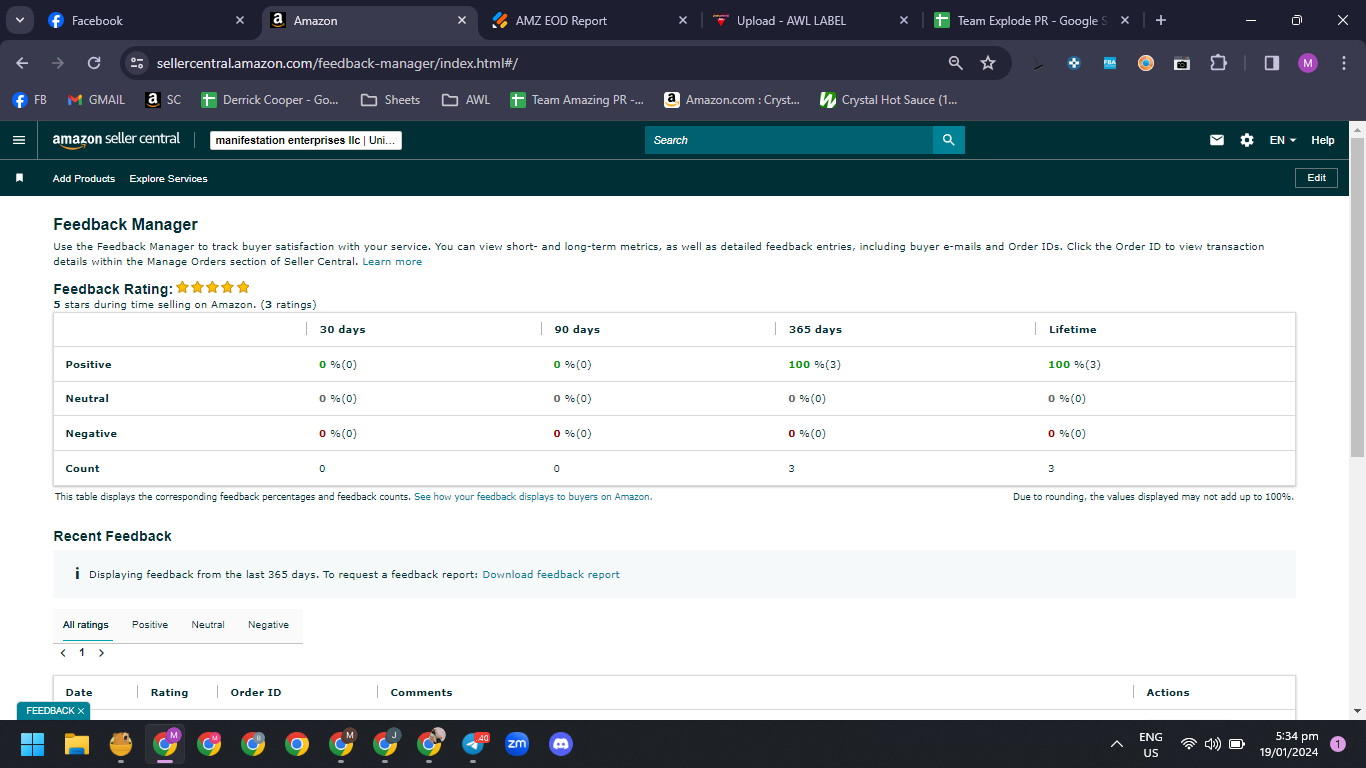Open the Seller Central hamburger menu

point(19,140)
